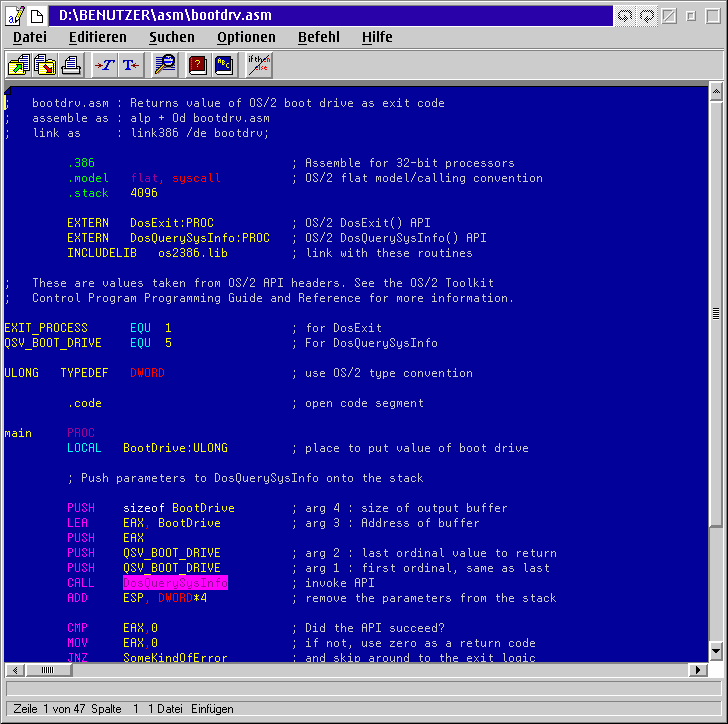Click the ULONG type name before TYPEDEF
Screen dimensions: 728x724
pos(21,372)
